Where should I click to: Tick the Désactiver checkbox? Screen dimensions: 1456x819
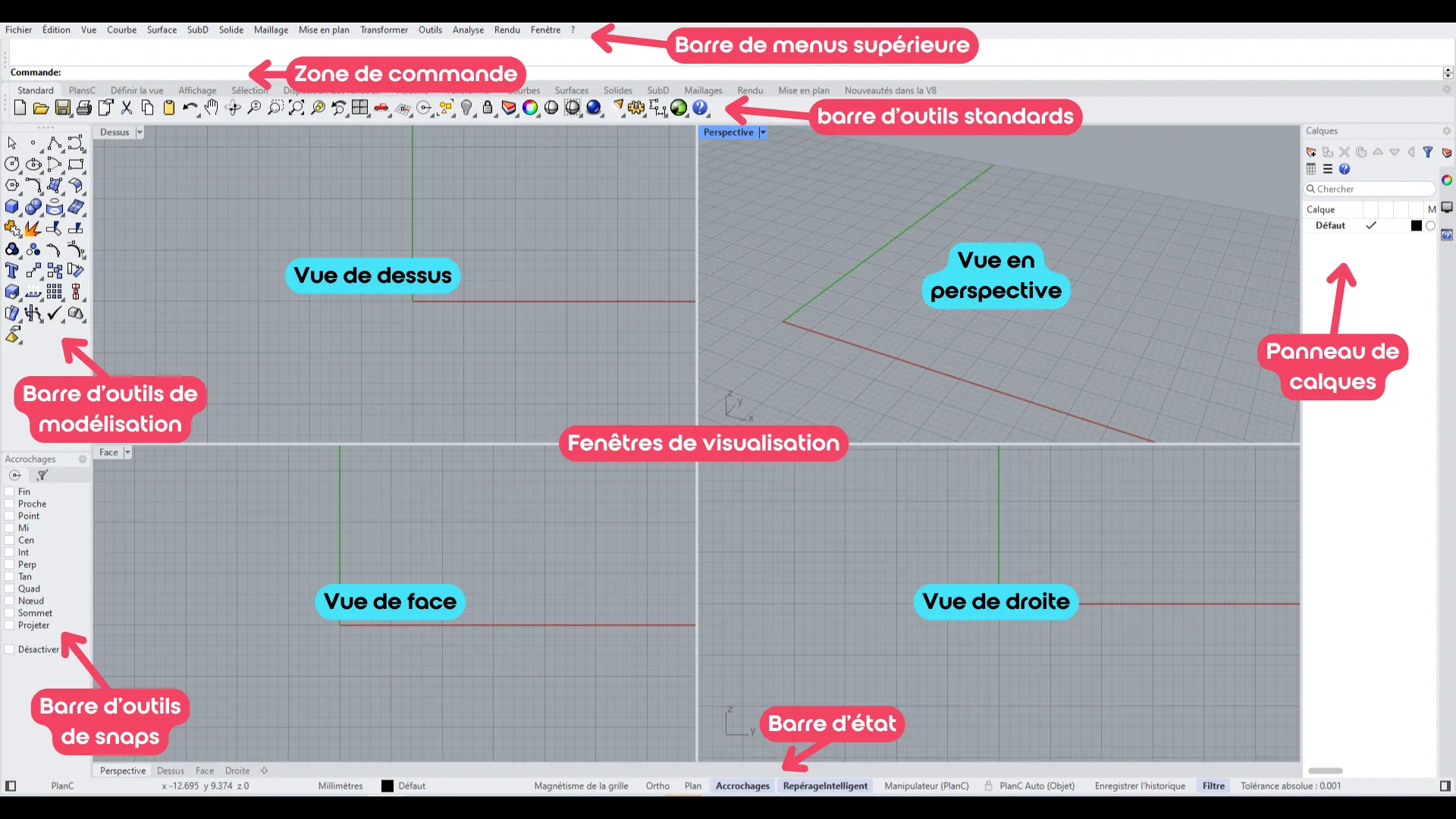tap(10, 649)
